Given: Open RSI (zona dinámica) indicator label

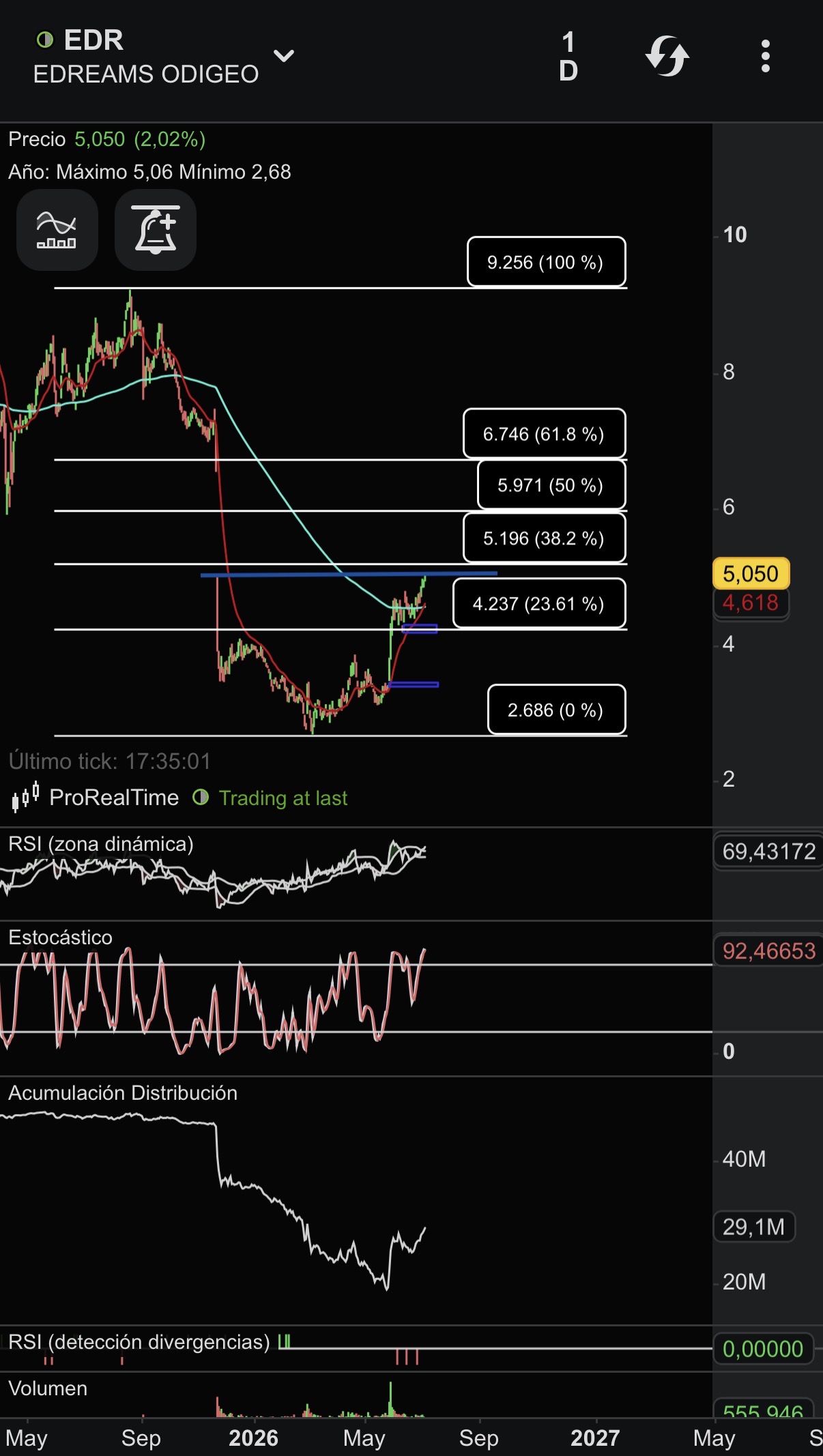Looking at the screenshot, I should [x=101, y=844].
